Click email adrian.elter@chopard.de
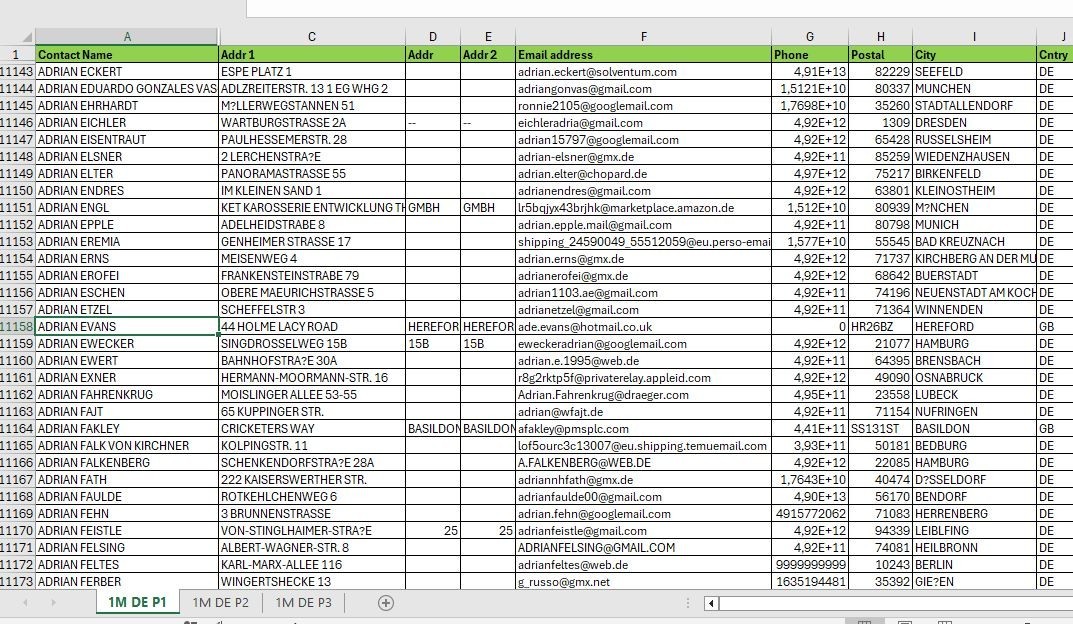The height and width of the screenshot is (624, 1073). tap(643, 174)
